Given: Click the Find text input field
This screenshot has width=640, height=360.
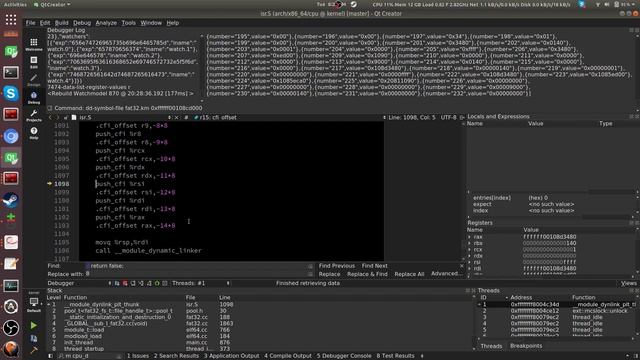Looking at the screenshot, I should [x=199, y=266].
